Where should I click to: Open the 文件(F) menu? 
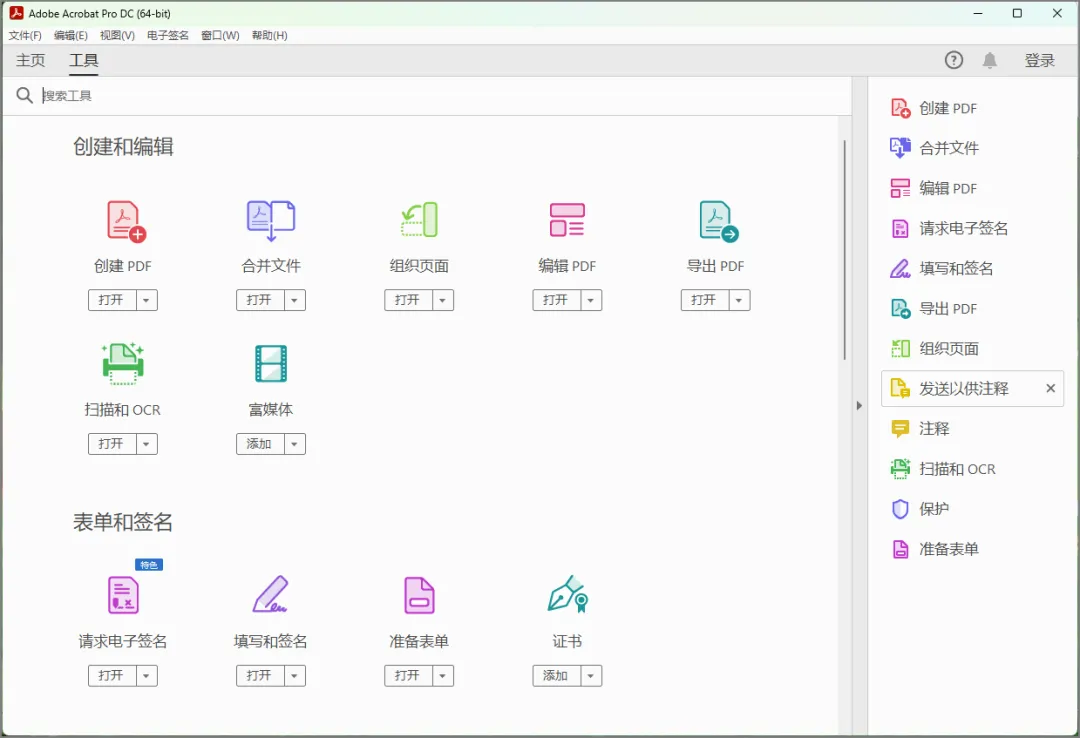click(25, 35)
